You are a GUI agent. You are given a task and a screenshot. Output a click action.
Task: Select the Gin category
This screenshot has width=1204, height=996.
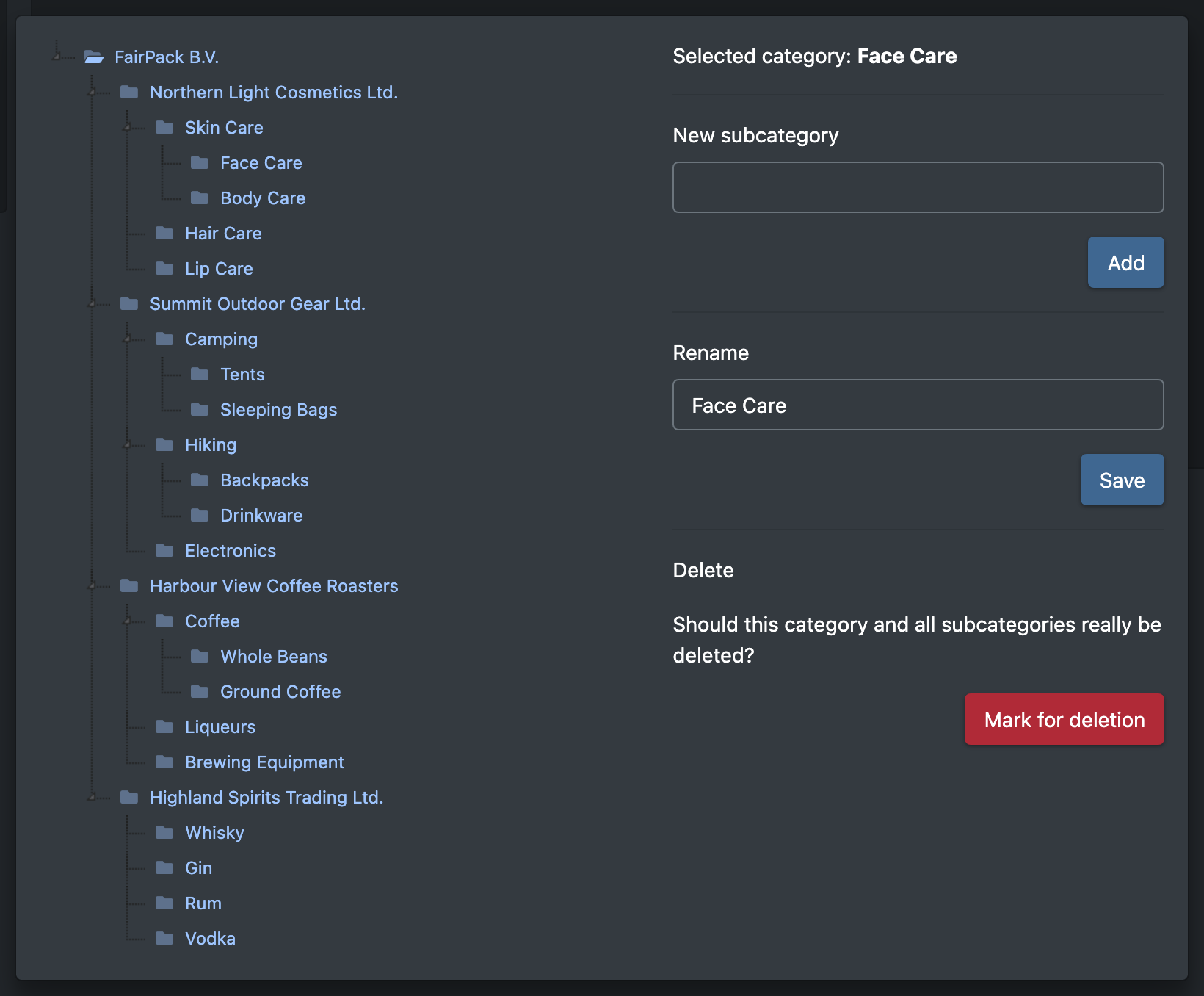click(x=198, y=867)
